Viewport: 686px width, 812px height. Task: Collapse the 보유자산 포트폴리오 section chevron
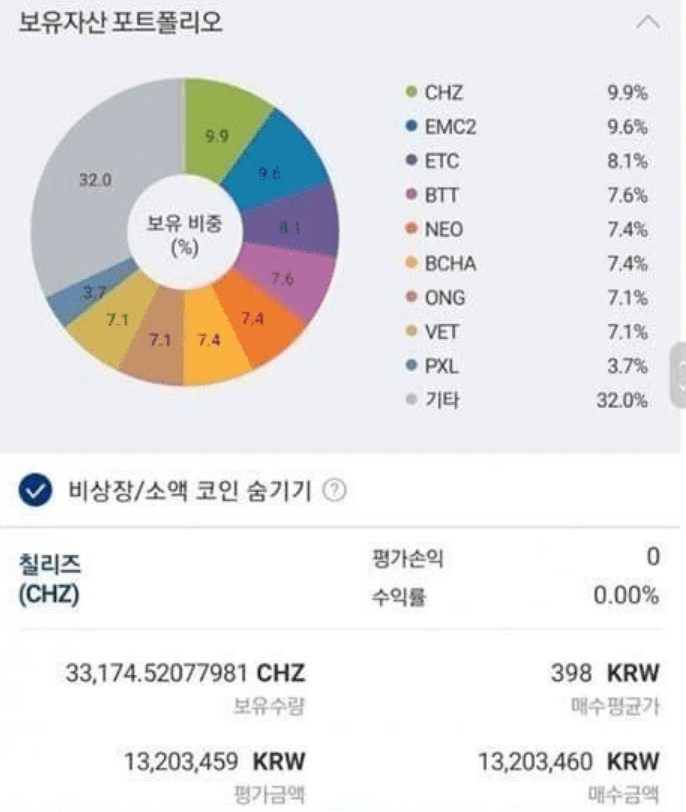tap(647, 22)
